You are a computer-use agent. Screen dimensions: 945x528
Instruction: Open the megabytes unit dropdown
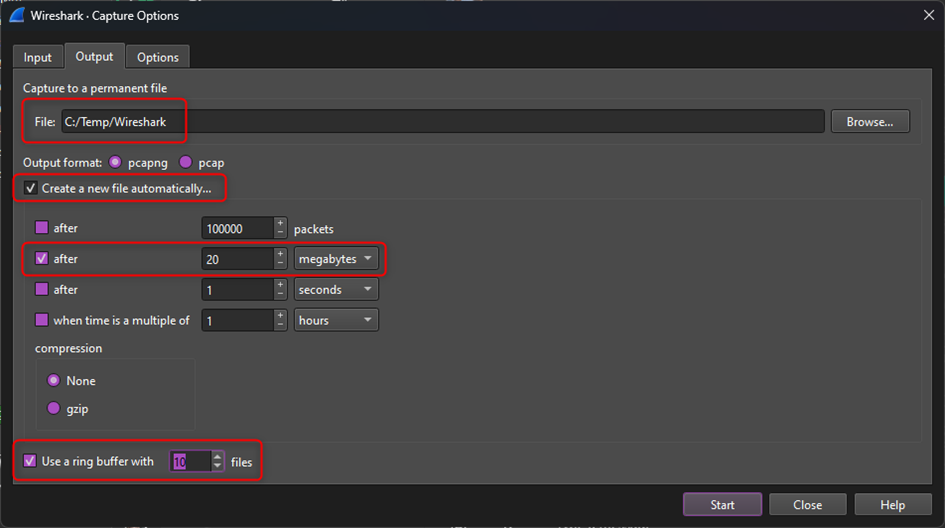click(336, 259)
